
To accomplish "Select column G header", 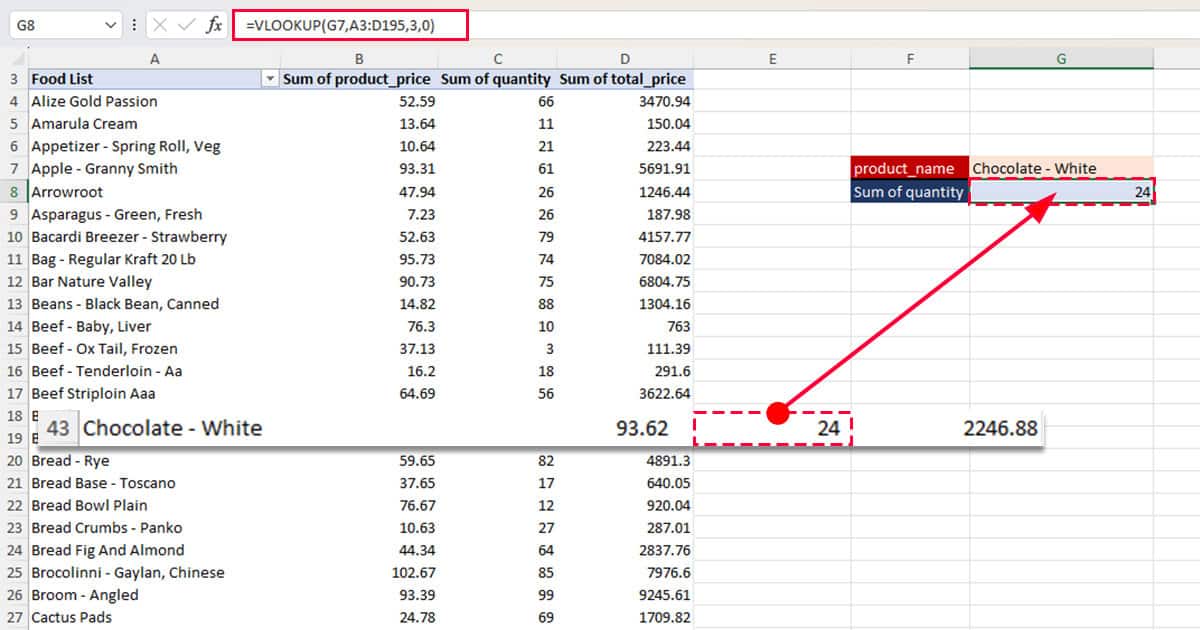I will tap(1061, 58).
